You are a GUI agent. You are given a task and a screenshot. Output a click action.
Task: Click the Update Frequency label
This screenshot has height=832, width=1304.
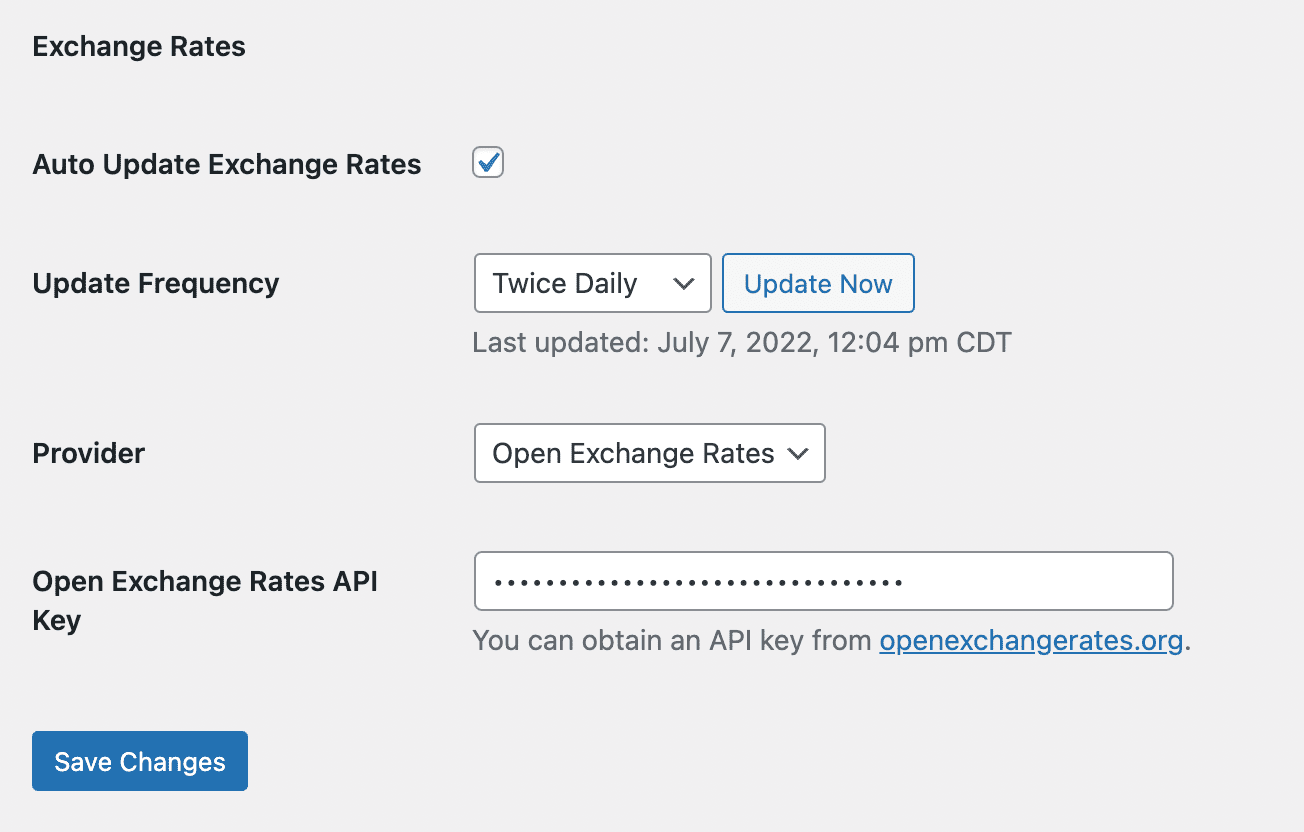155,283
